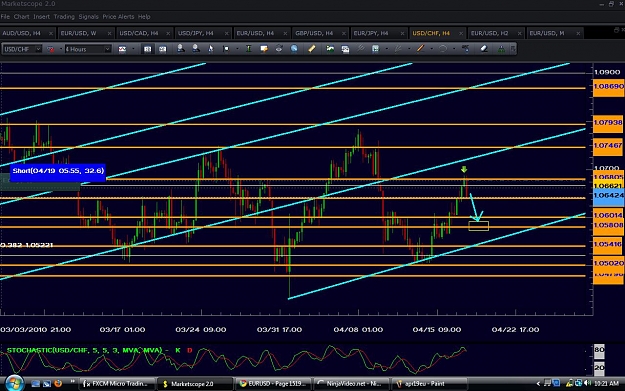Click the Windows Start orb

pyautogui.click(x=14, y=383)
